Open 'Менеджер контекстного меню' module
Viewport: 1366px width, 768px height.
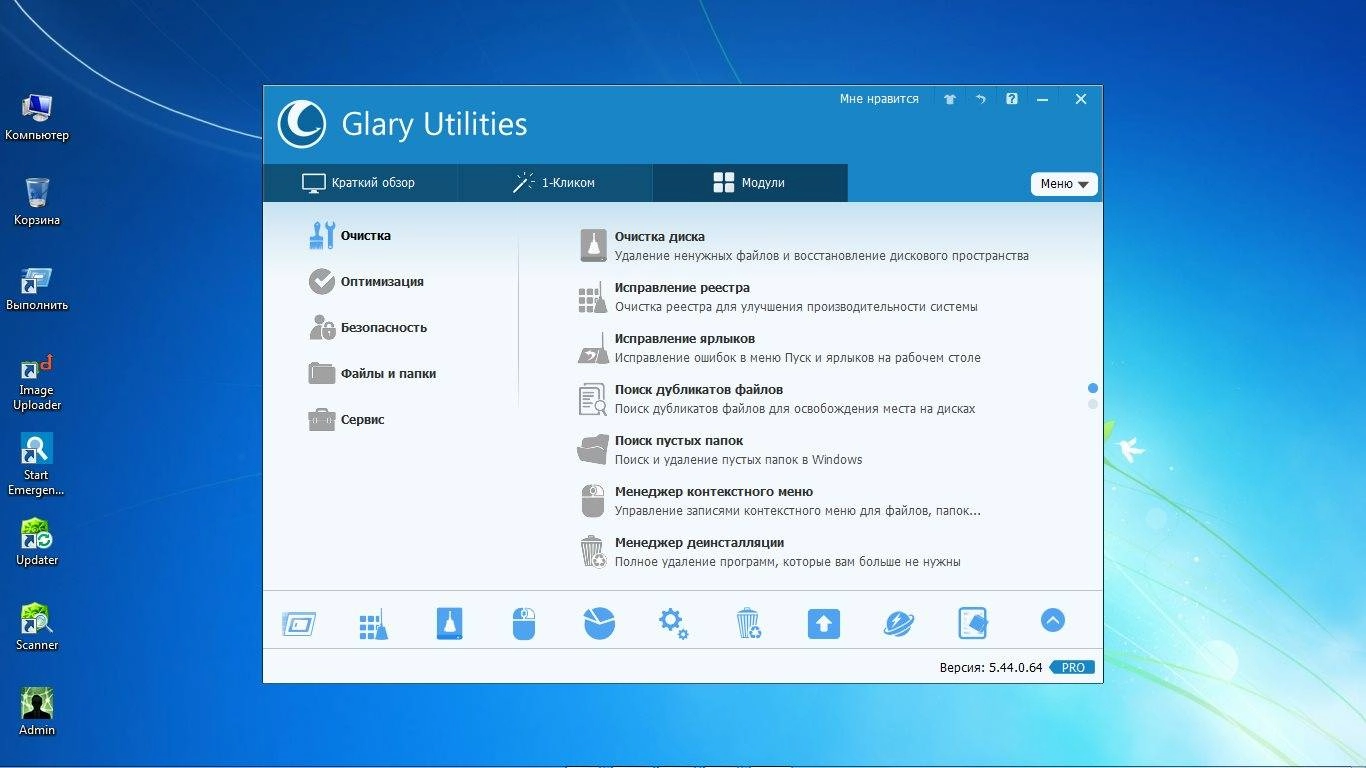pos(780,501)
